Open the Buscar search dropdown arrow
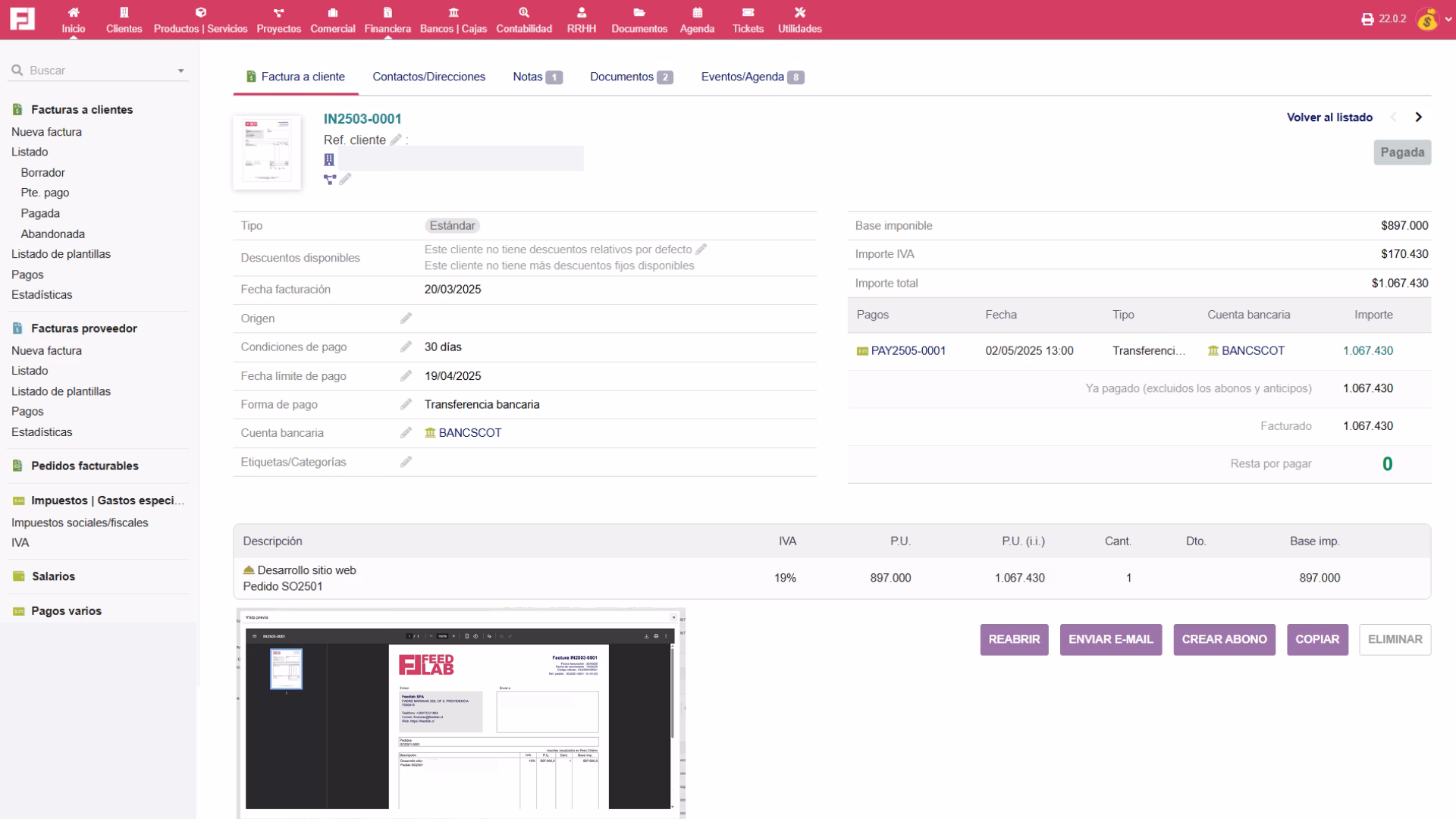The image size is (1456, 819). coord(180,70)
